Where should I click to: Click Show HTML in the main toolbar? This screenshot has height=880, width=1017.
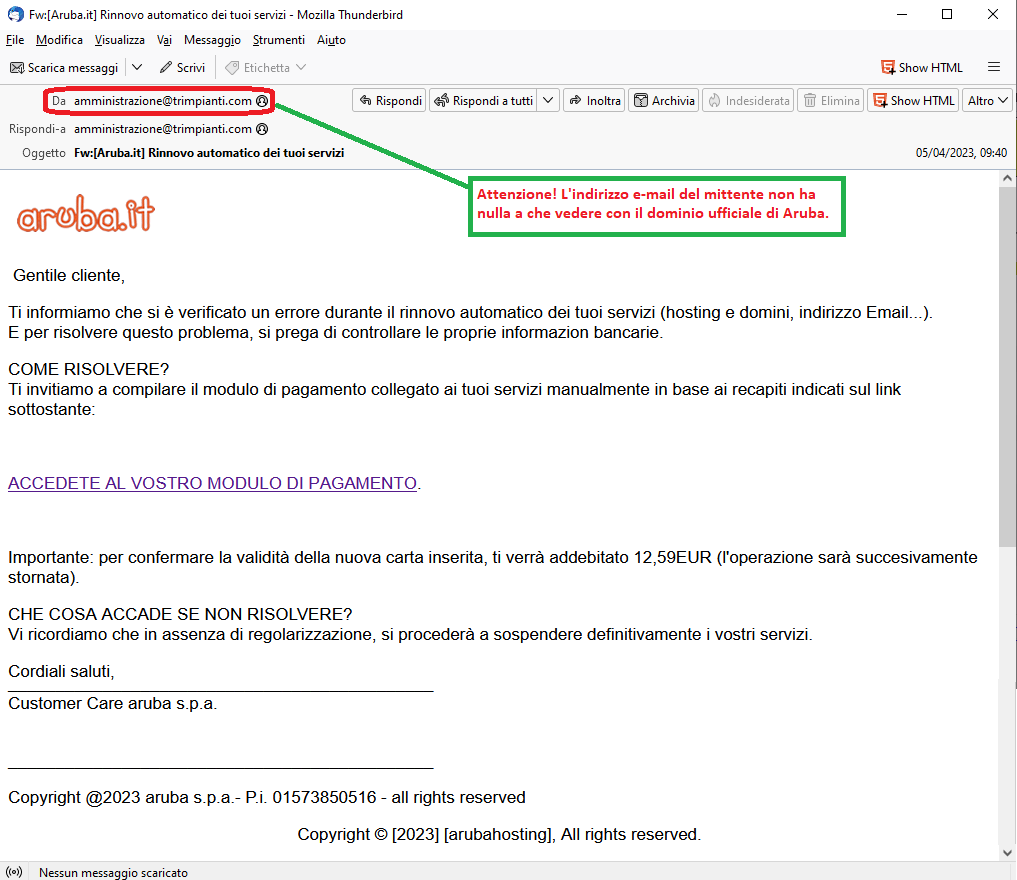click(922, 67)
